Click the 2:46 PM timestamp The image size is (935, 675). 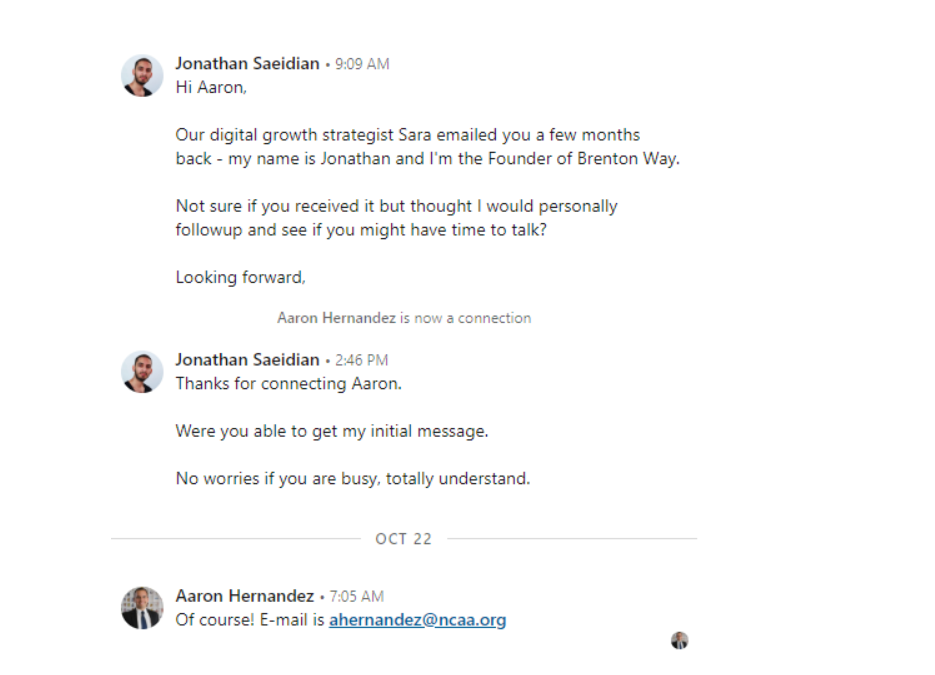point(361,361)
